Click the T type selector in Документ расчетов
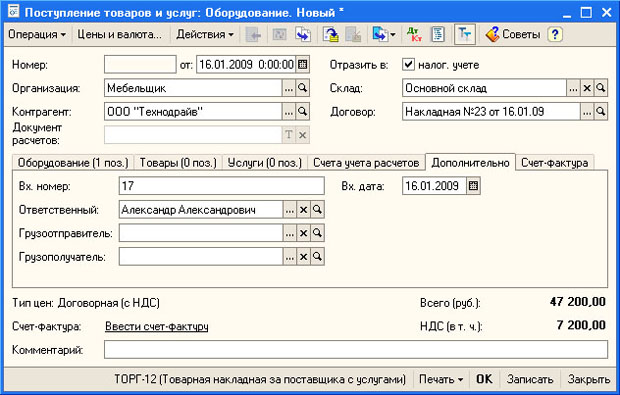Viewport: 620px width, 395px height. [289, 135]
